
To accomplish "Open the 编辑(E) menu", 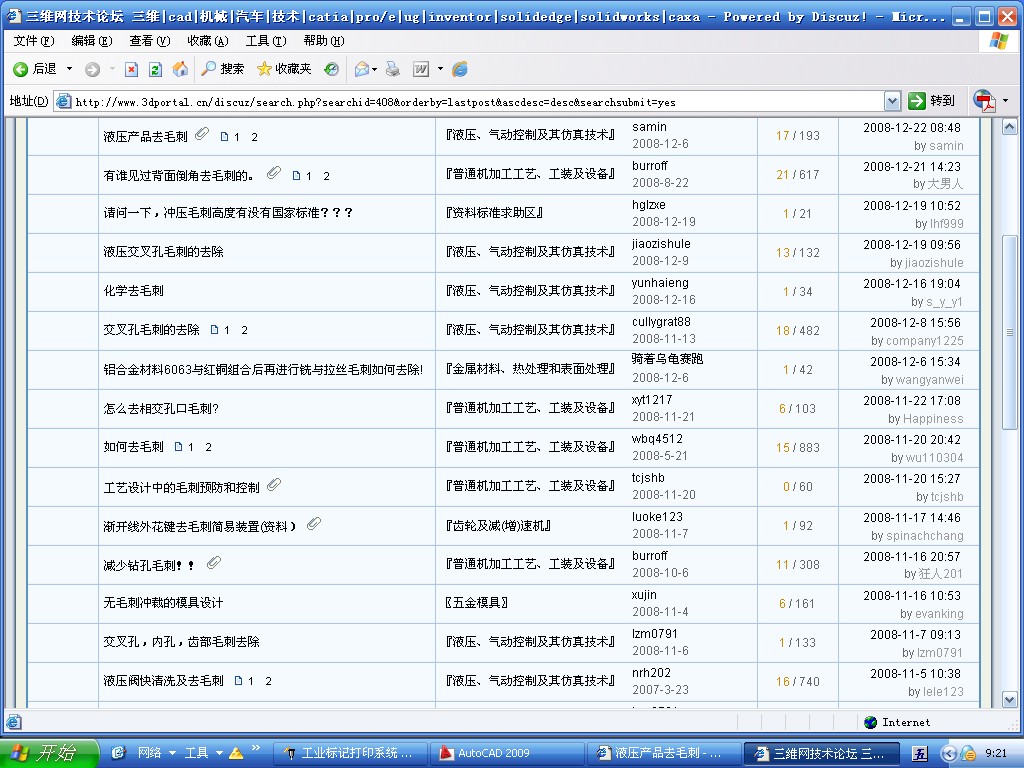I will click(x=92, y=41).
